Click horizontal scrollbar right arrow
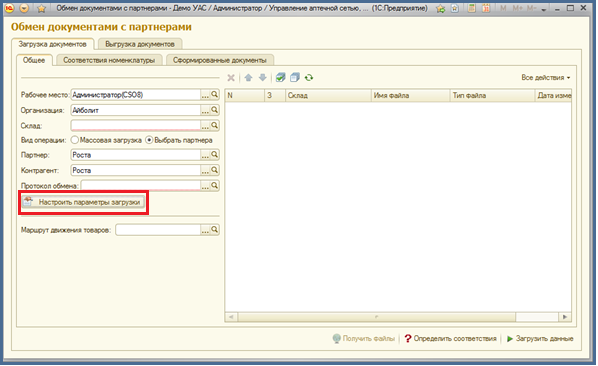This screenshot has height=366, width=598. (565, 317)
